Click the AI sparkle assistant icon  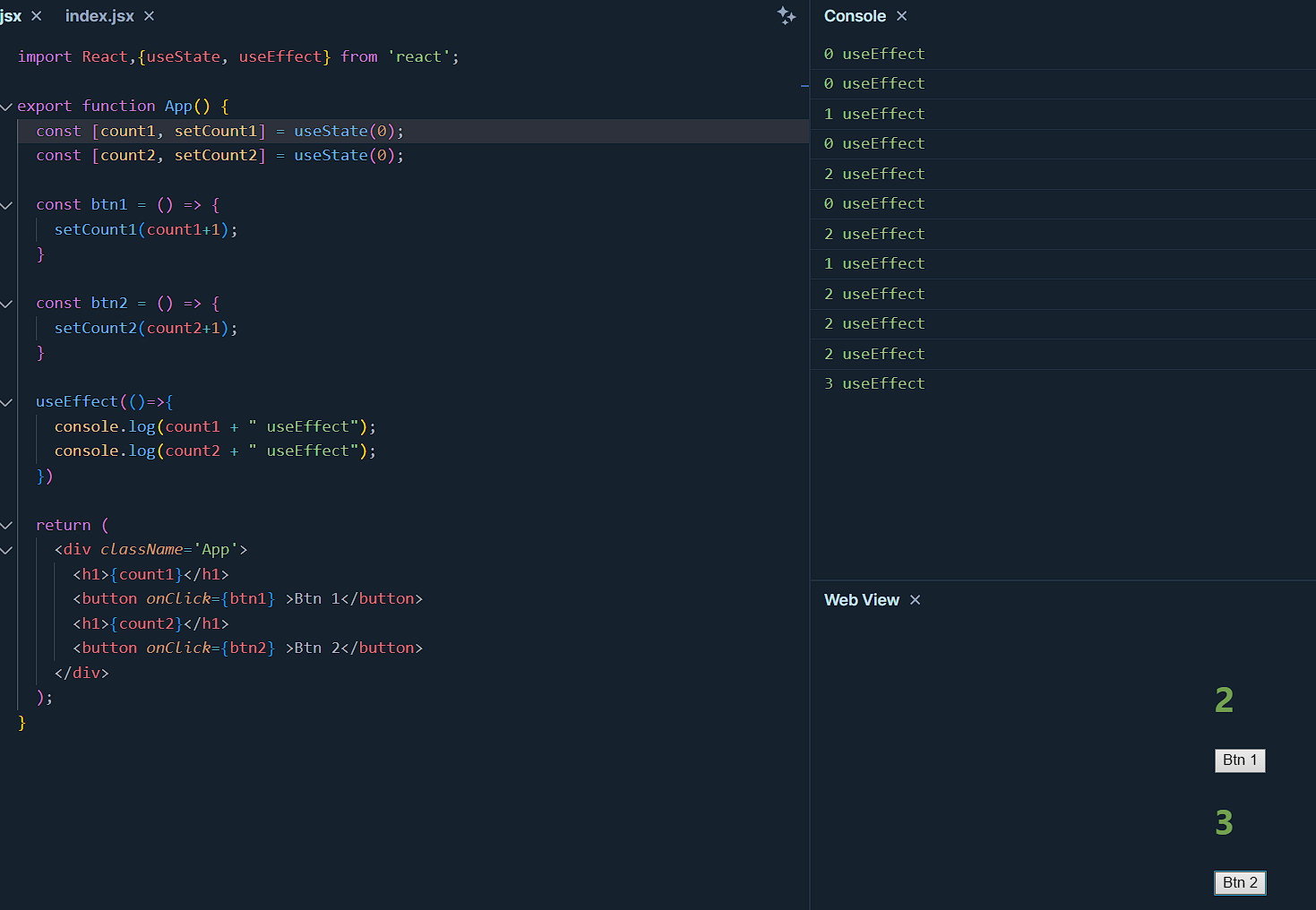coord(787,15)
